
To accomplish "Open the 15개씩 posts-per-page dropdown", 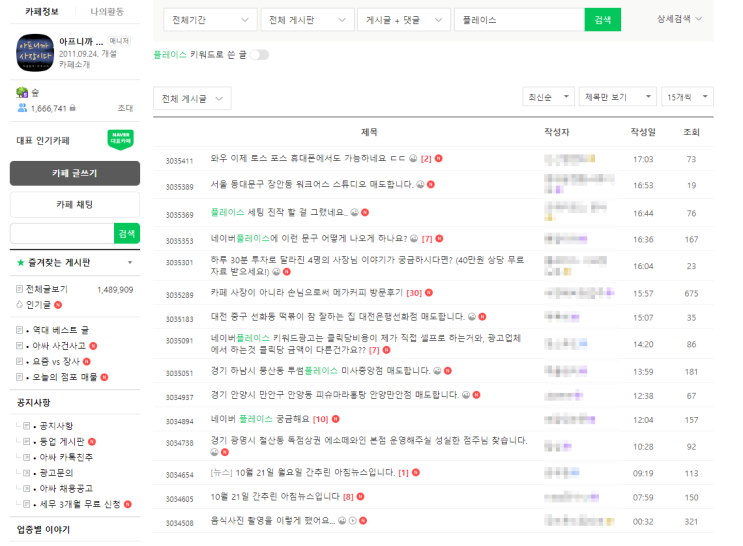I will coord(687,97).
